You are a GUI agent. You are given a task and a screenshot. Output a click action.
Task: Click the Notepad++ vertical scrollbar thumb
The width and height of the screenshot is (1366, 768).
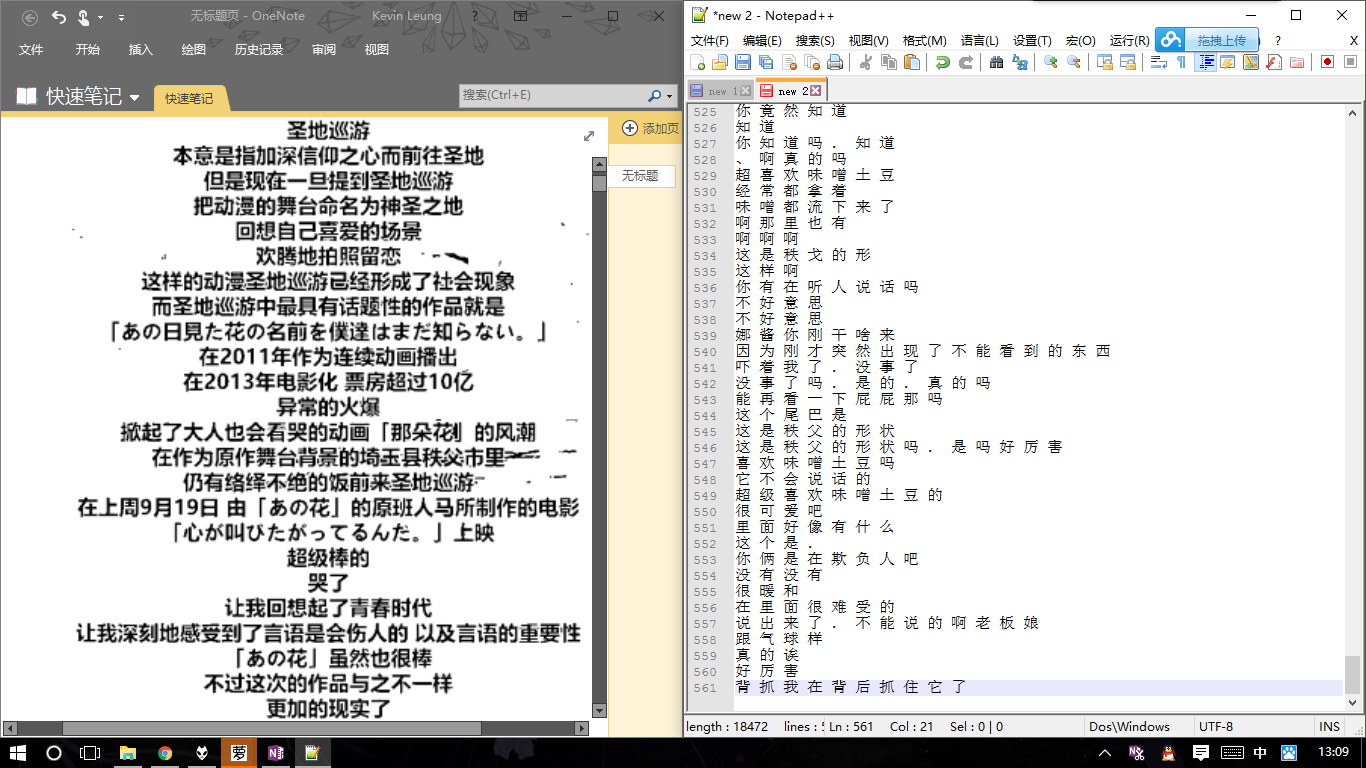click(1353, 674)
